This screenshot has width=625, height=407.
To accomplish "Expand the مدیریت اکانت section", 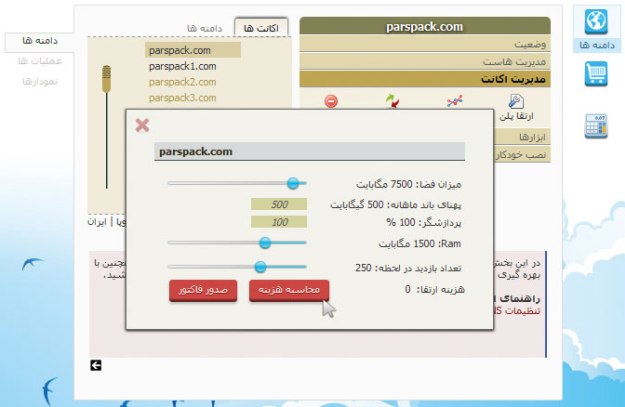I will tap(425, 79).
